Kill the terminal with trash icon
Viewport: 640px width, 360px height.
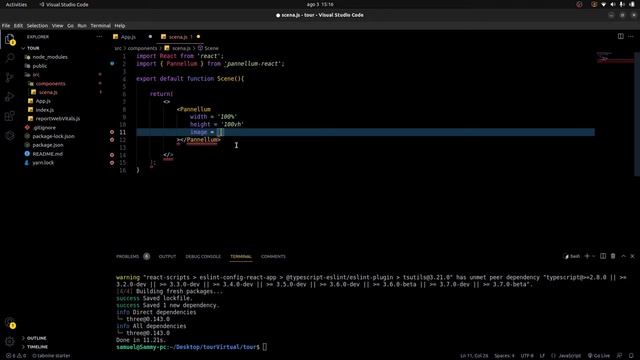click(613, 256)
